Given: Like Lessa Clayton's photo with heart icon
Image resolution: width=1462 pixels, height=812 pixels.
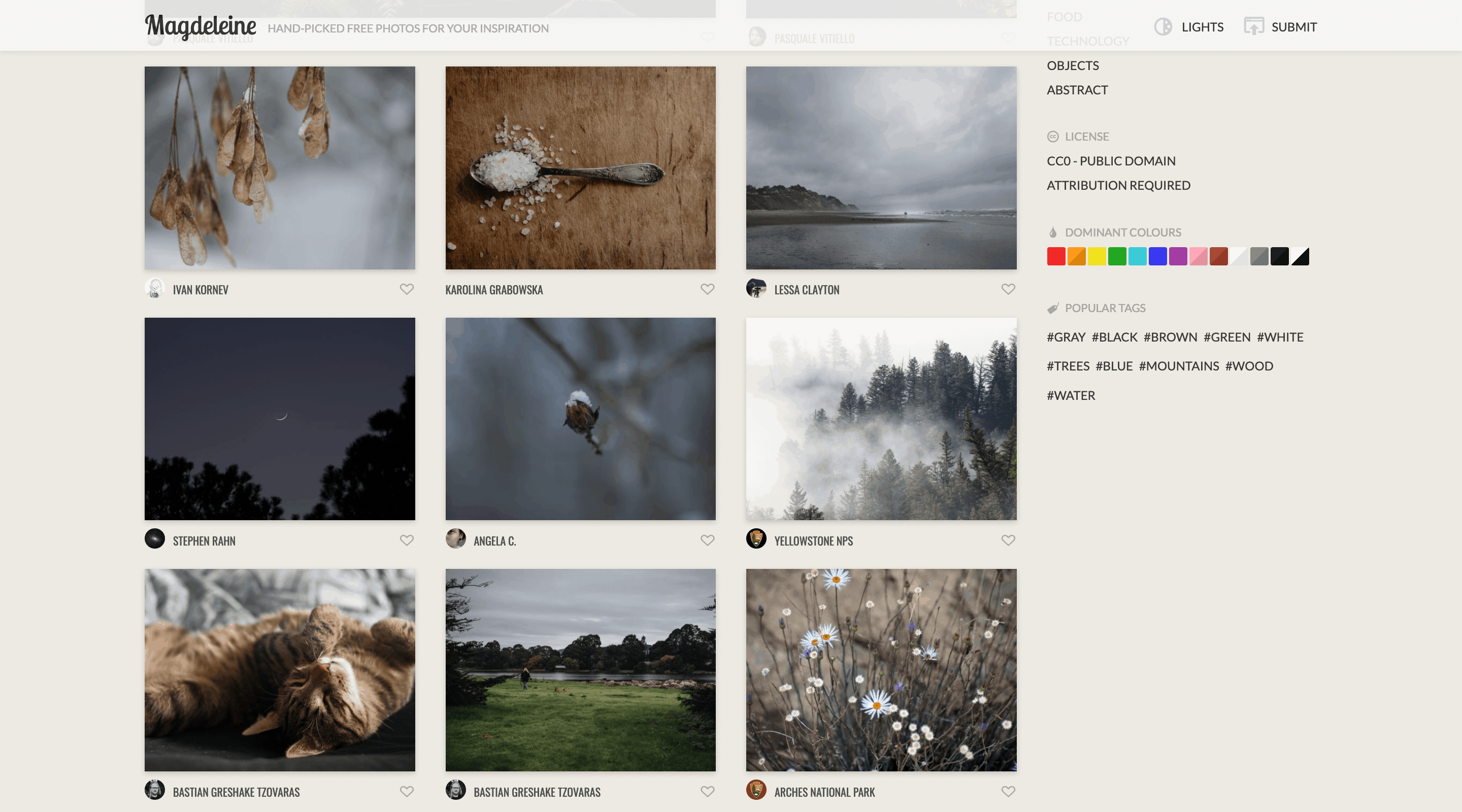Looking at the screenshot, I should click(x=1008, y=289).
